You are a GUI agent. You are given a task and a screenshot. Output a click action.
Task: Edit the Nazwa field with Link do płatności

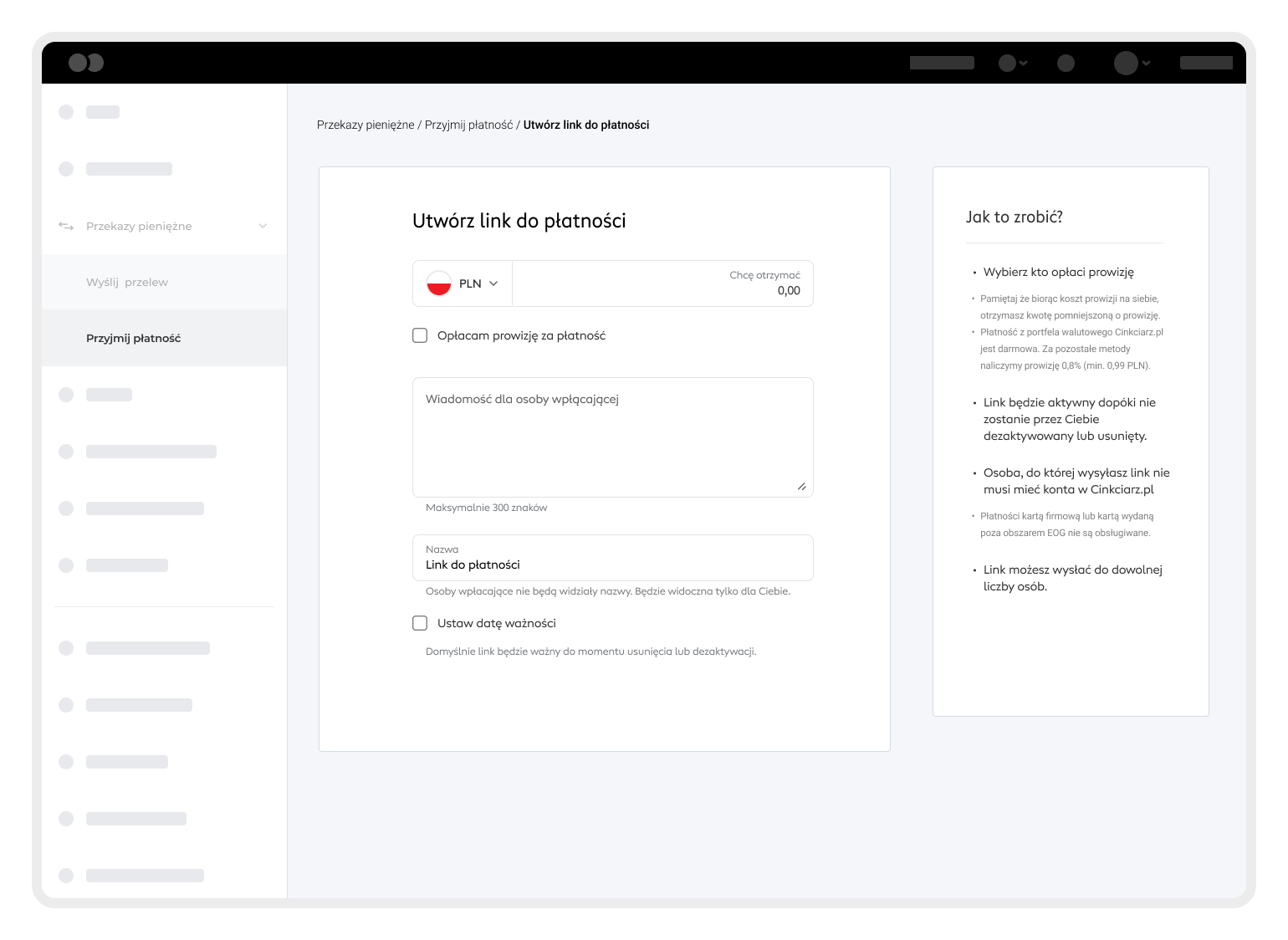(x=612, y=565)
